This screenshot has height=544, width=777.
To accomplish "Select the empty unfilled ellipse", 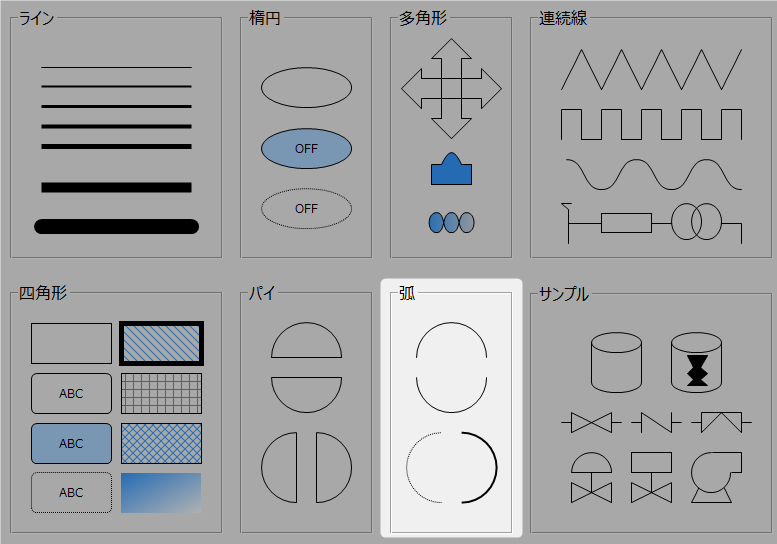I will [x=306, y=88].
